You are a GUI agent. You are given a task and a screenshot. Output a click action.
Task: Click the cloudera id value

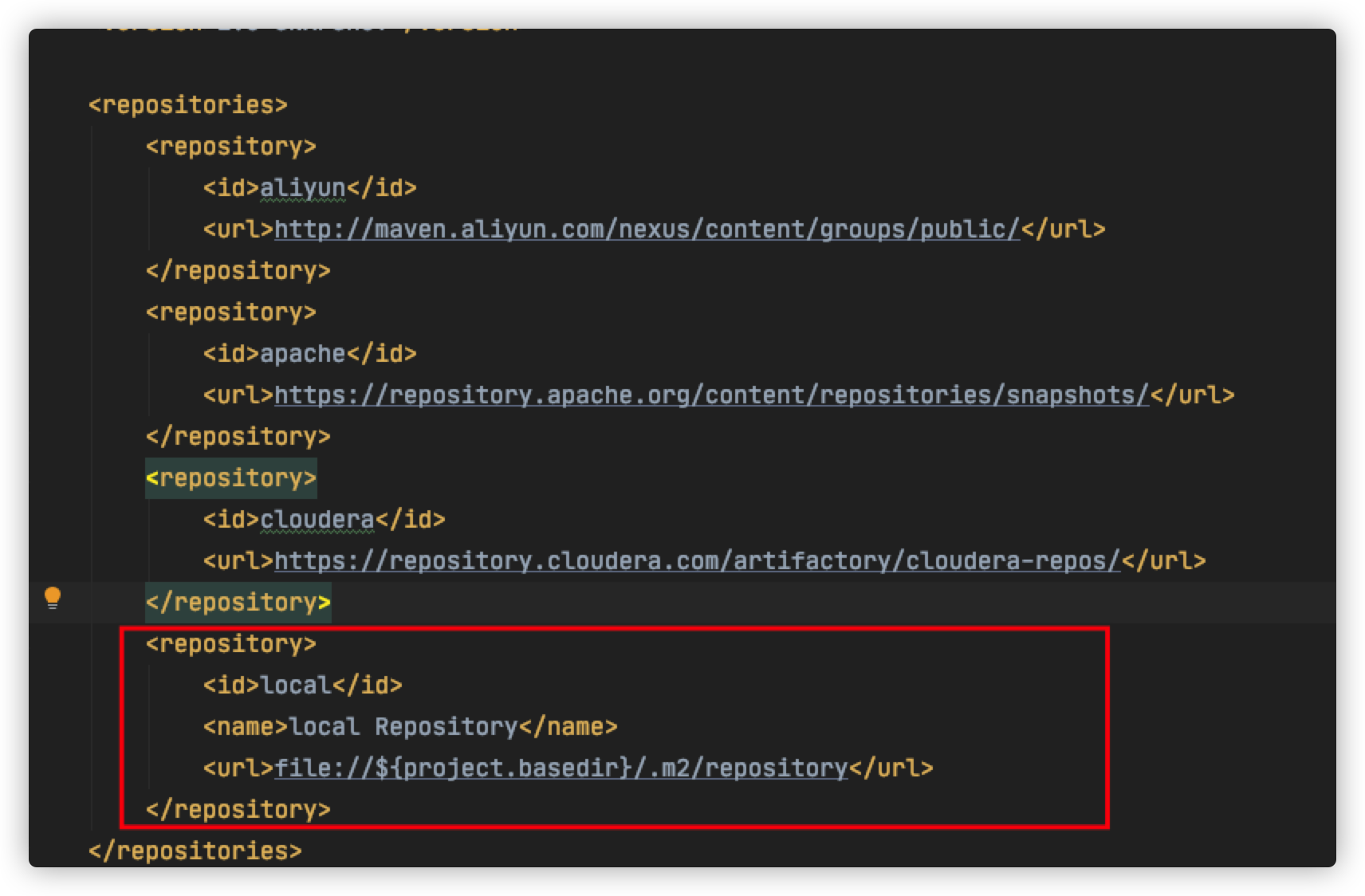317,520
